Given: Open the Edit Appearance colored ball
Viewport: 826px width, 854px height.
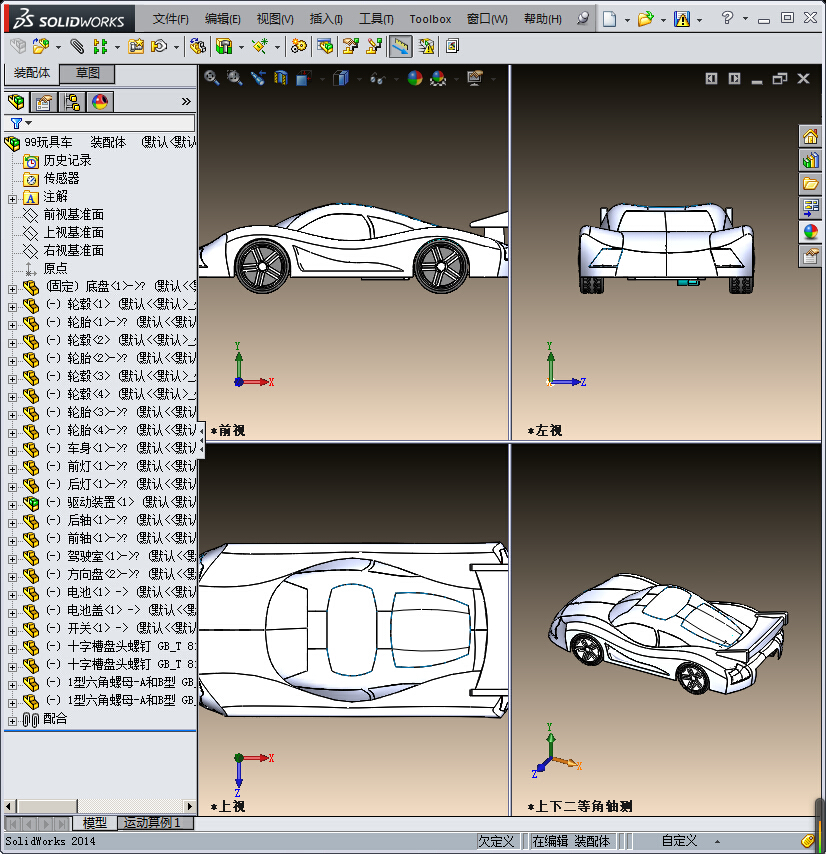Looking at the screenshot, I should click(x=414, y=78).
